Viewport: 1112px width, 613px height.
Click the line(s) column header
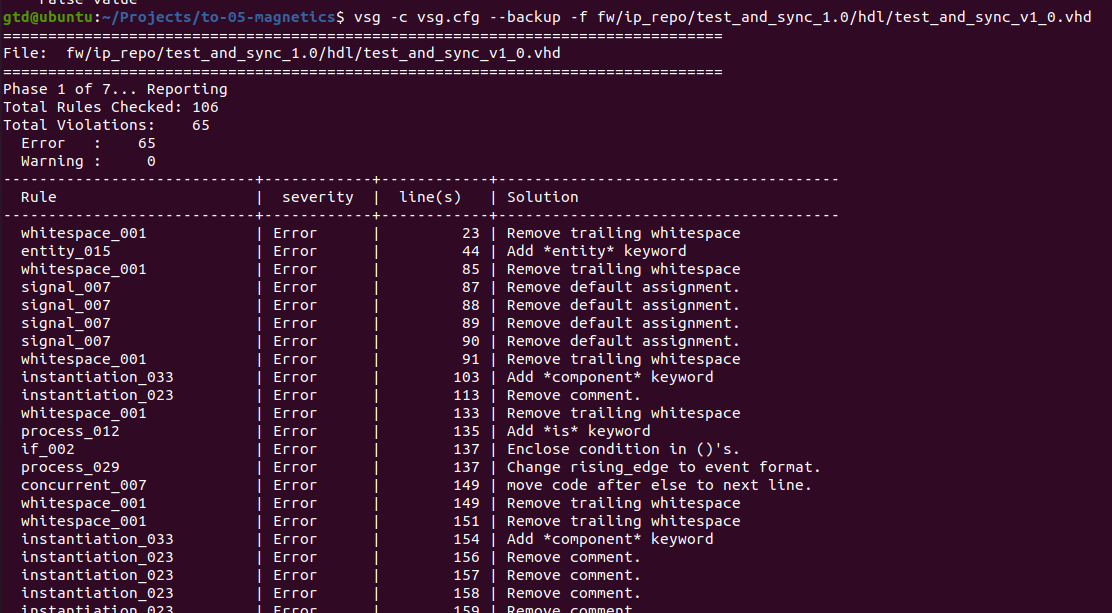pyautogui.click(x=430, y=196)
